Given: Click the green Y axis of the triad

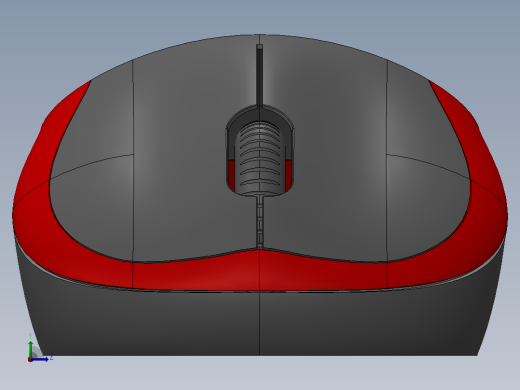Looking at the screenshot, I should coord(31,349).
